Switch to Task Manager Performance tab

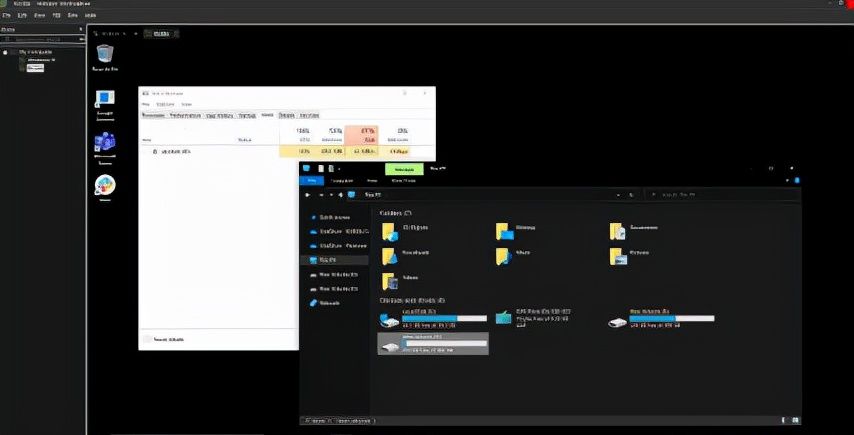(185, 115)
